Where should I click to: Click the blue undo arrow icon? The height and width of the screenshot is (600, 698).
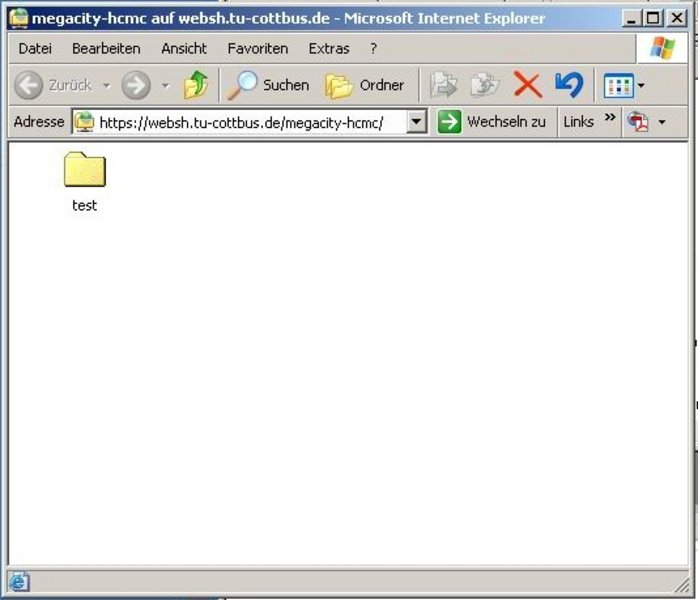(x=569, y=86)
